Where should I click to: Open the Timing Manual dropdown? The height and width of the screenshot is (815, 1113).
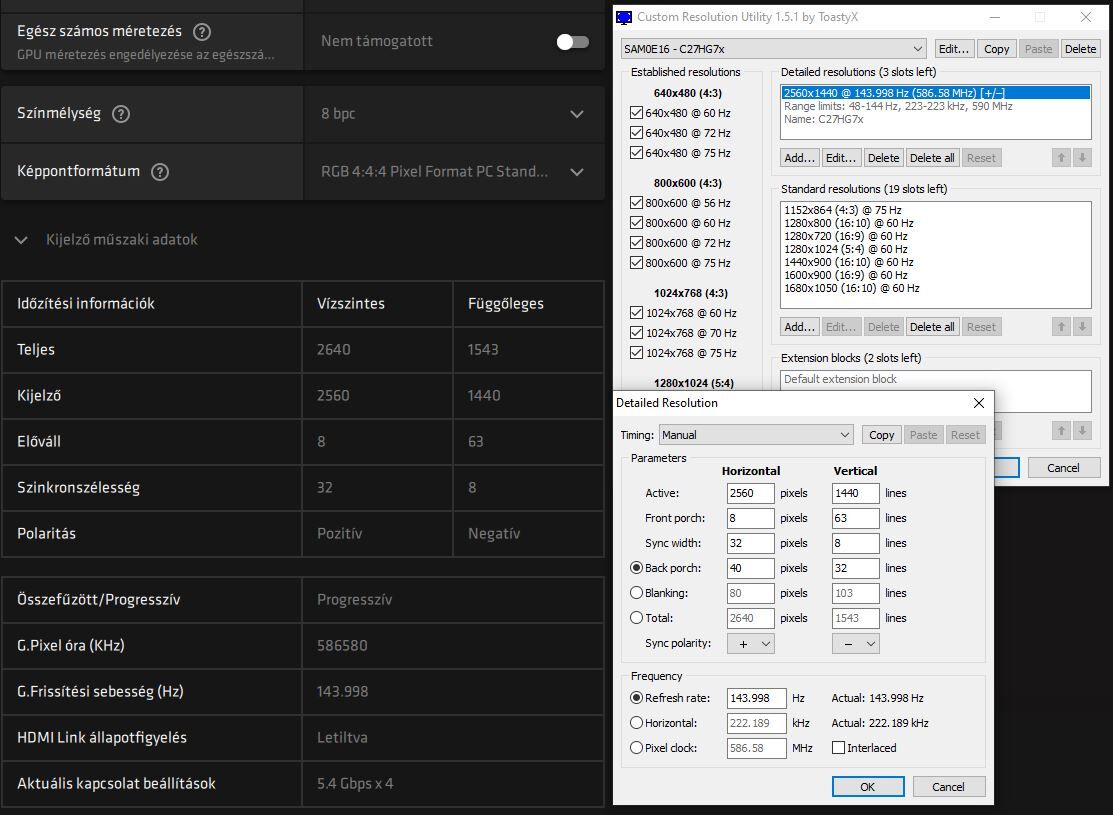pos(756,434)
